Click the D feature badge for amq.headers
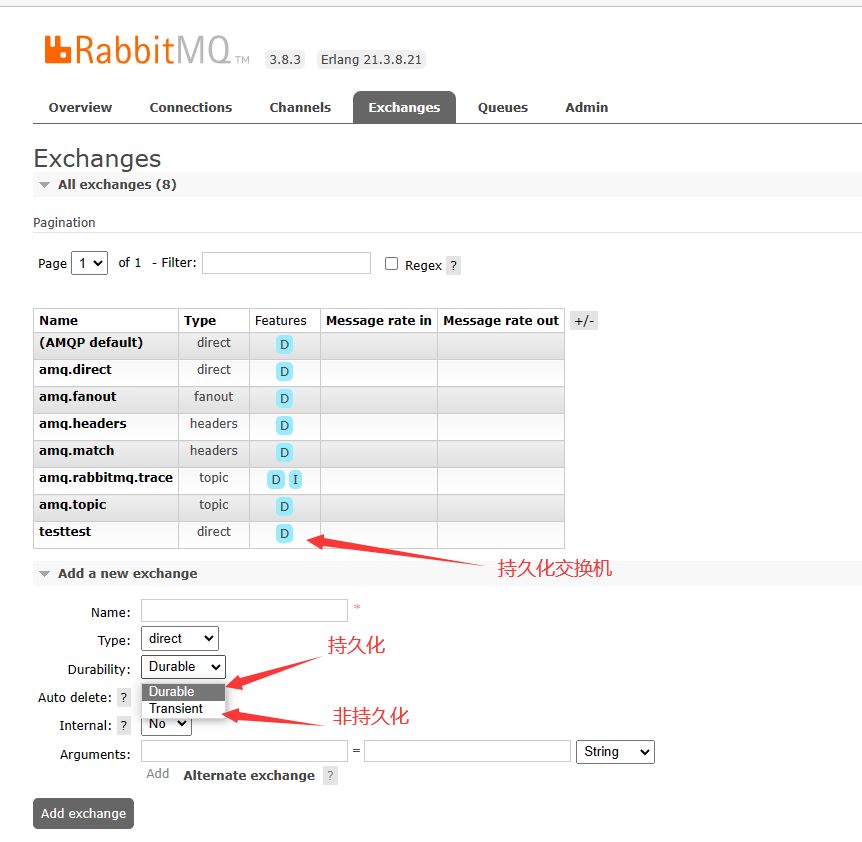 [x=284, y=425]
